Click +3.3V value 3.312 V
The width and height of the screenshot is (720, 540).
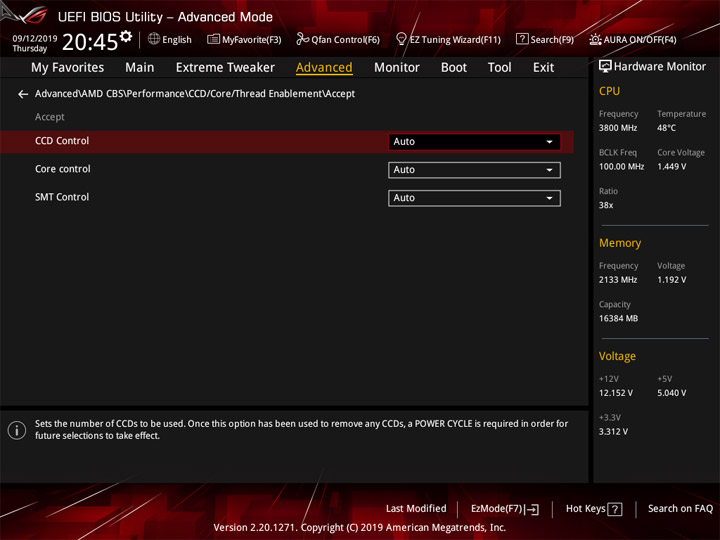(613, 432)
